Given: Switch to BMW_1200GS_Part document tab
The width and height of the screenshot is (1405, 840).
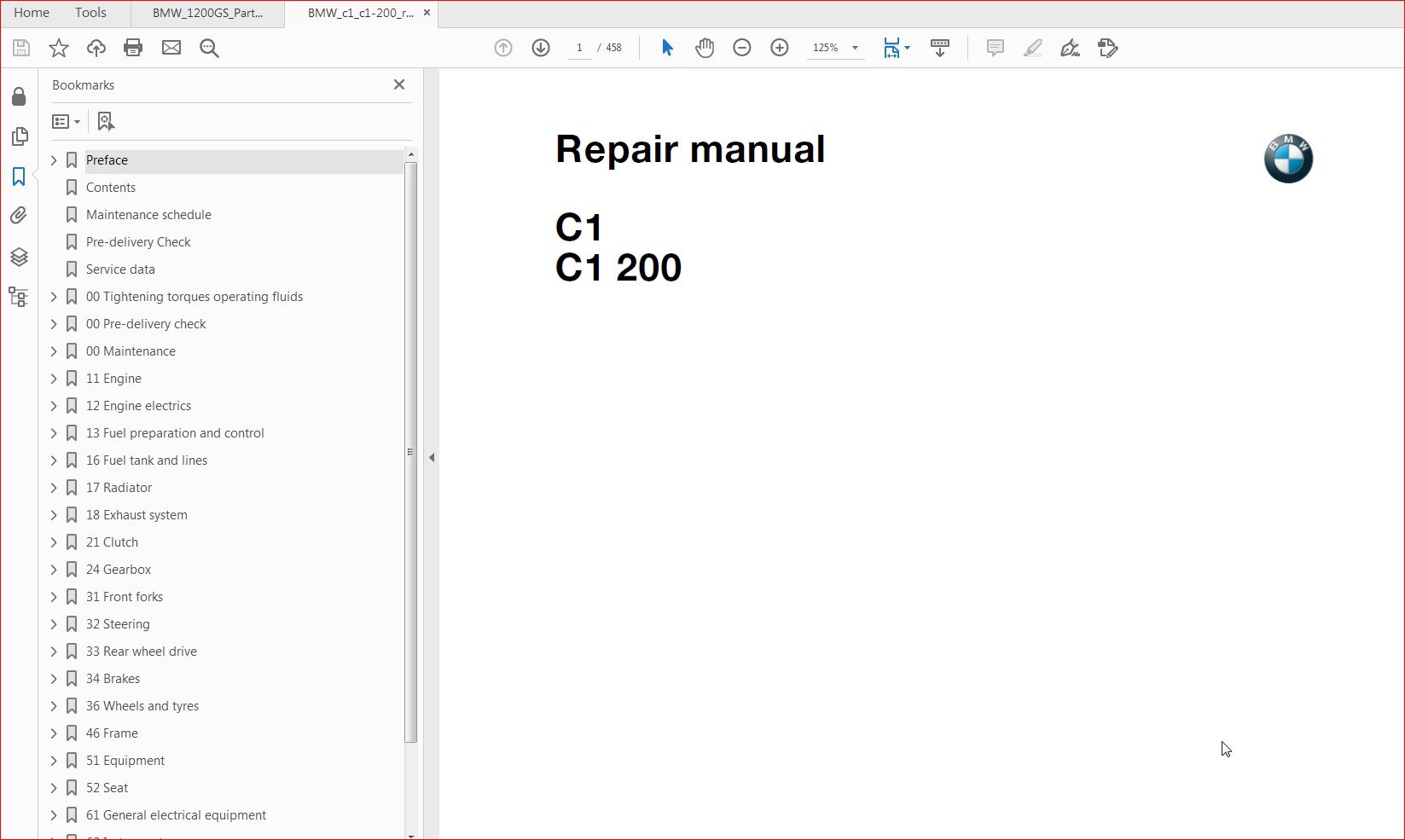Looking at the screenshot, I should tap(207, 13).
